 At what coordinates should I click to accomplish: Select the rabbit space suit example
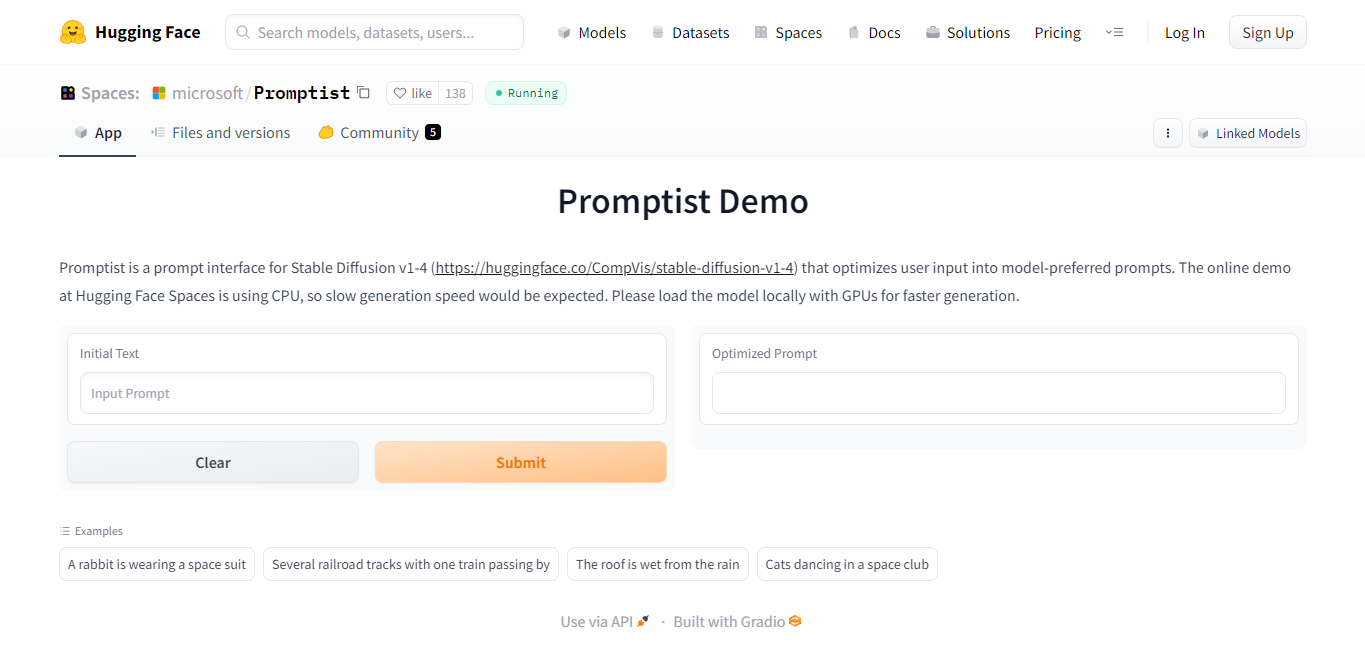tap(157, 564)
